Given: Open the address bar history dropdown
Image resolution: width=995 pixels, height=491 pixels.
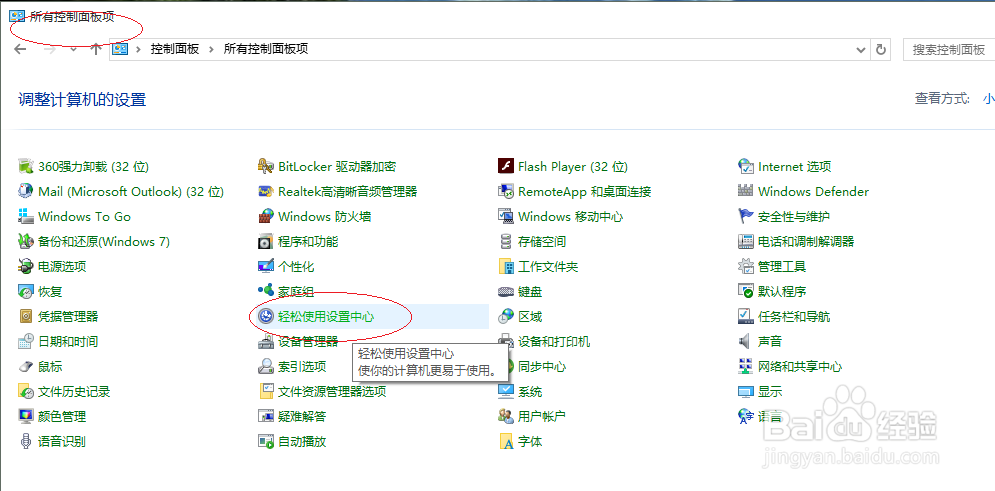Looking at the screenshot, I should (860, 49).
